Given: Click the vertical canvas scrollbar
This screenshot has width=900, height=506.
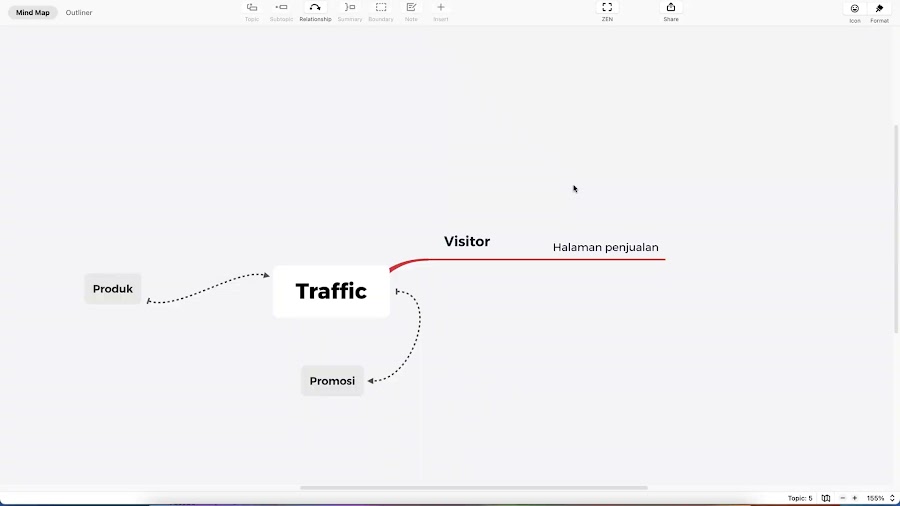Looking at the screenshot, I should [896, 228].
